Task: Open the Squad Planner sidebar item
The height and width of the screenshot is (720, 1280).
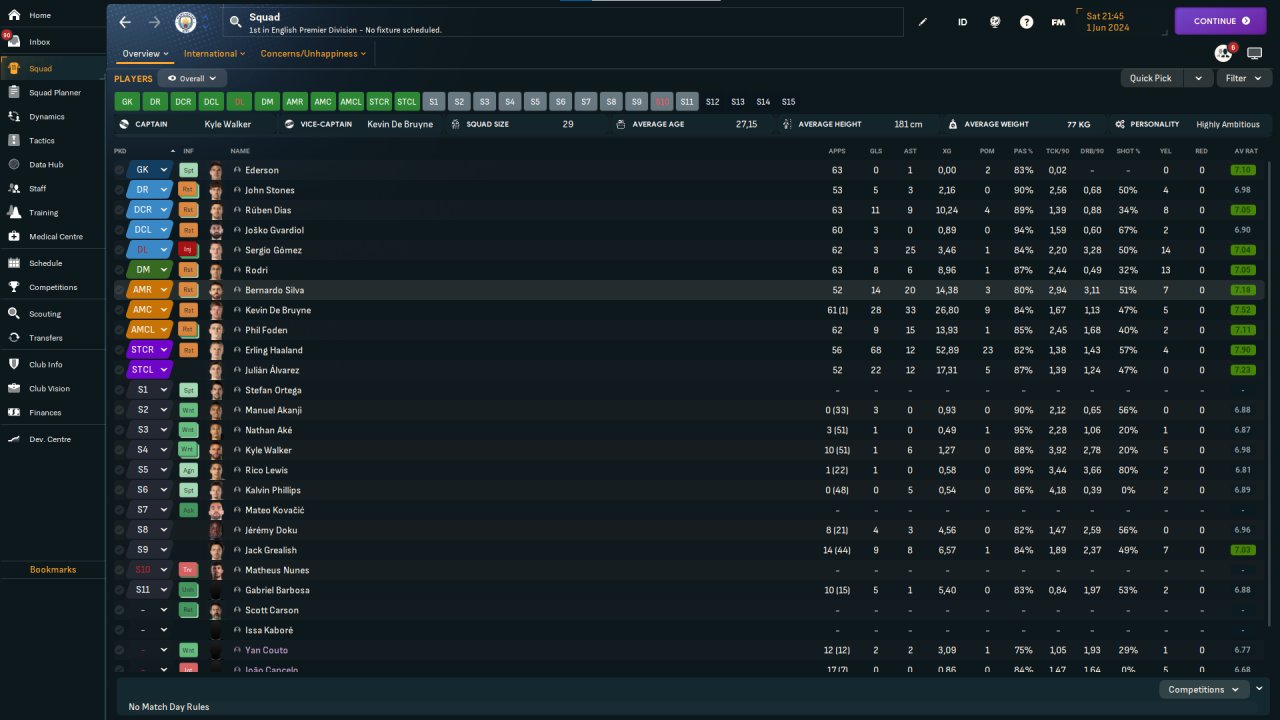Action: coord(55,92)
